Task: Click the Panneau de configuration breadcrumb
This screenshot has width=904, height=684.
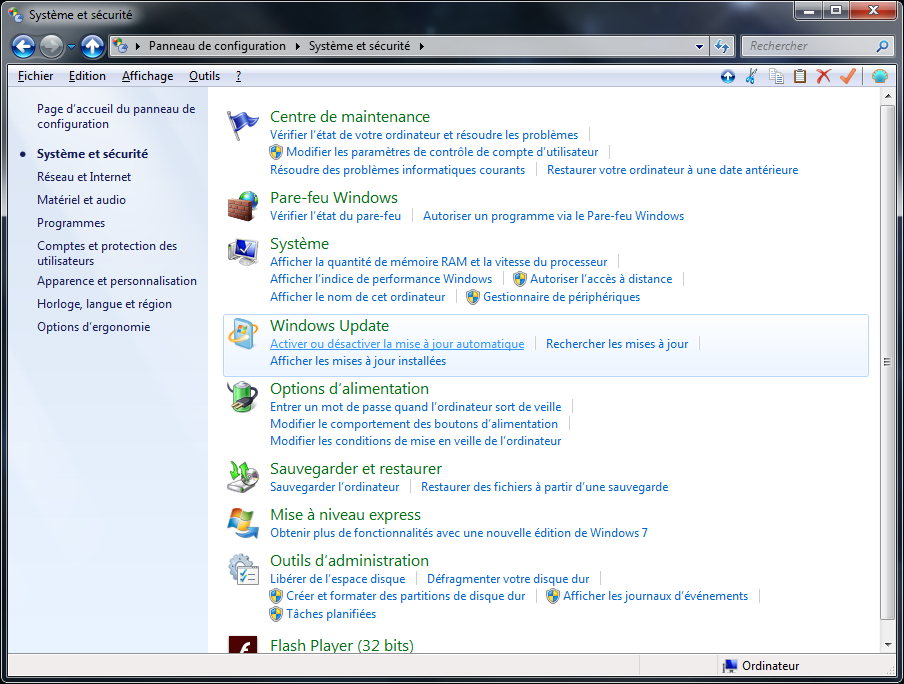Action: 217,46
